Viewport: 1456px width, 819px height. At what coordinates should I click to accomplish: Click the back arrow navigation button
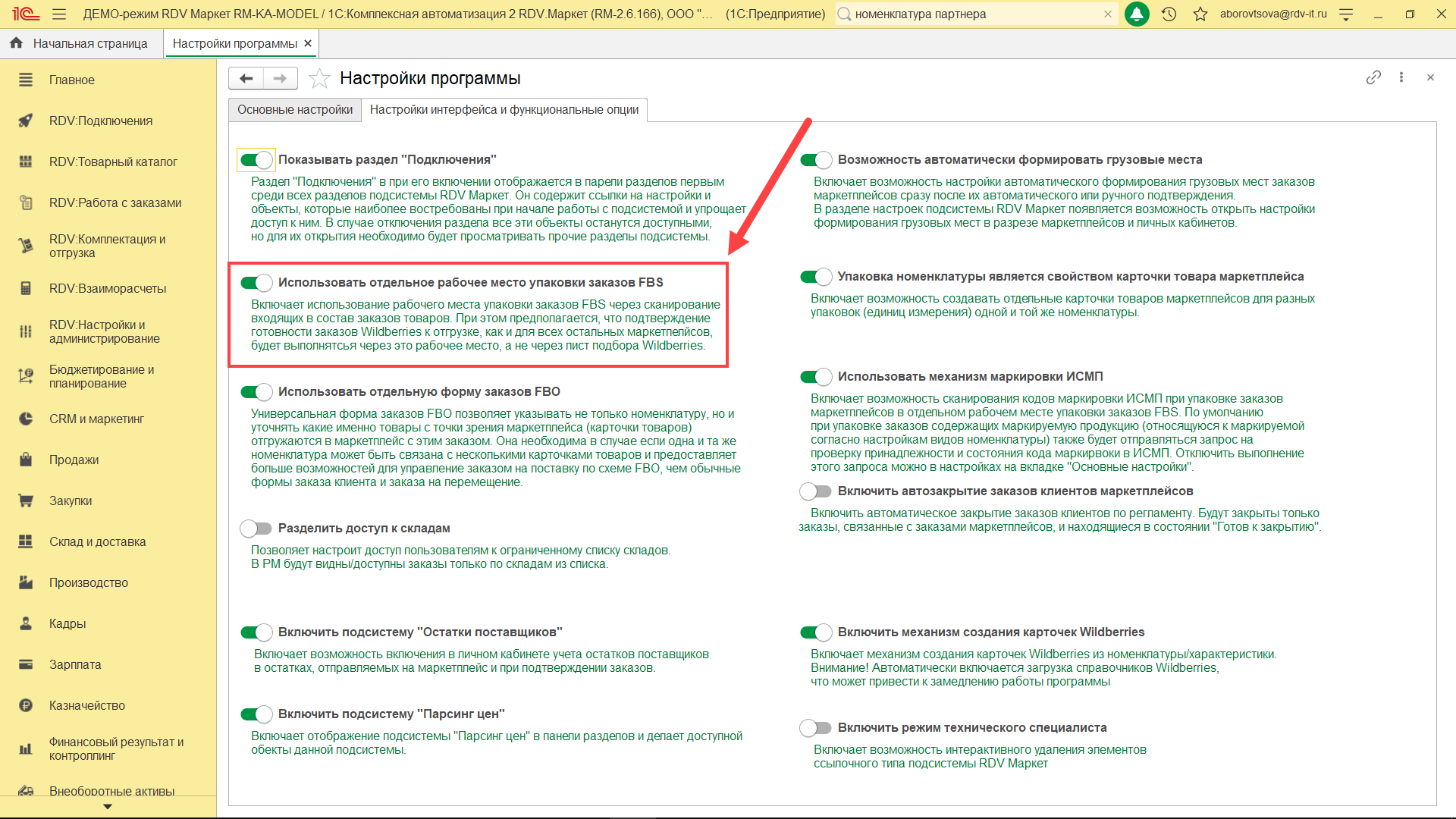(x=246, y=78)
